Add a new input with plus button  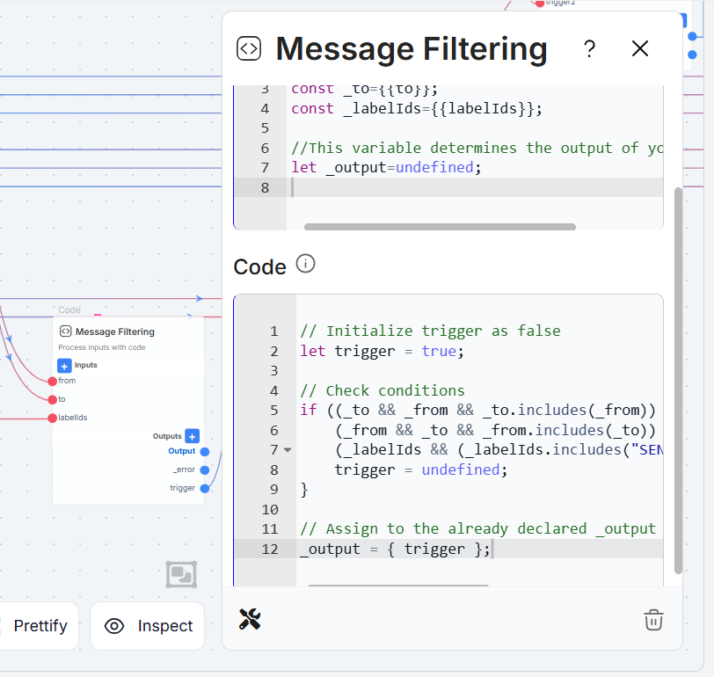pyautogui.click(x=64, y=365)
